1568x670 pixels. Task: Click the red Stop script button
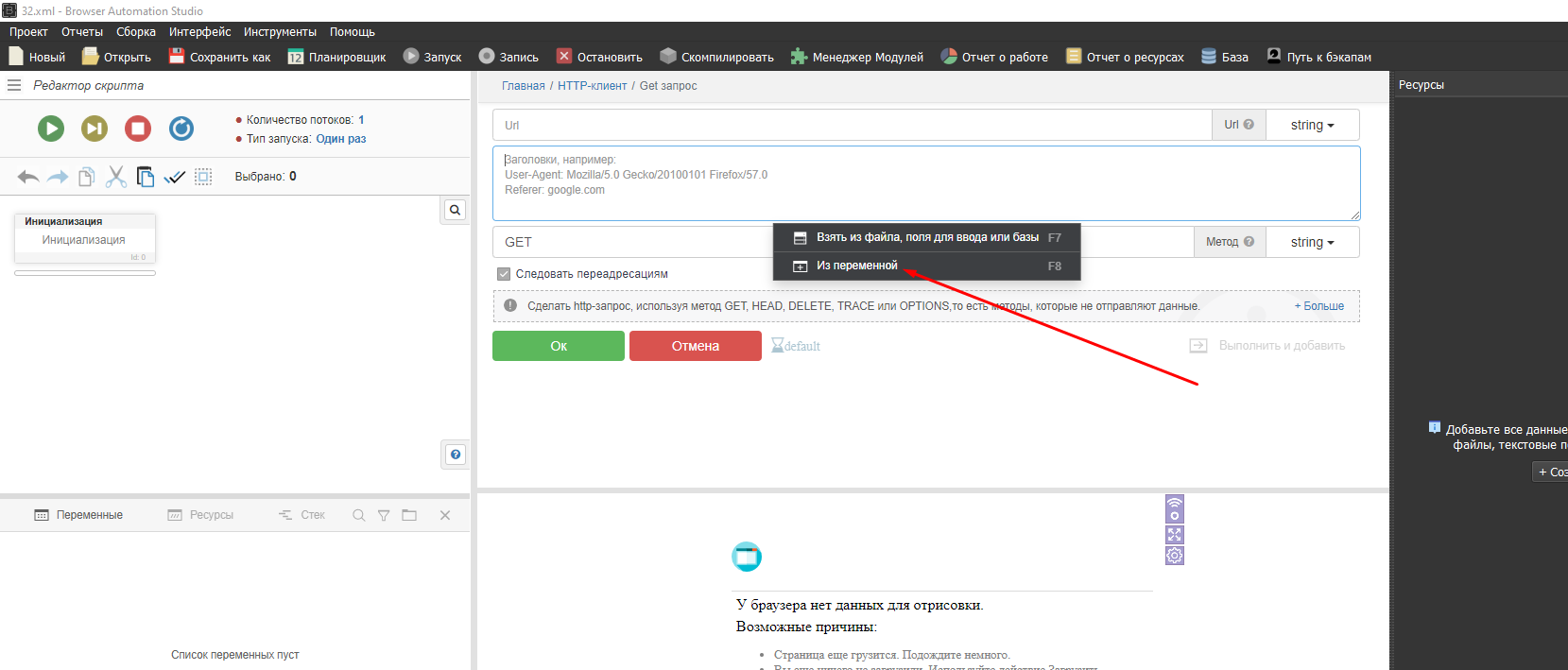click(x=138, y=128)
